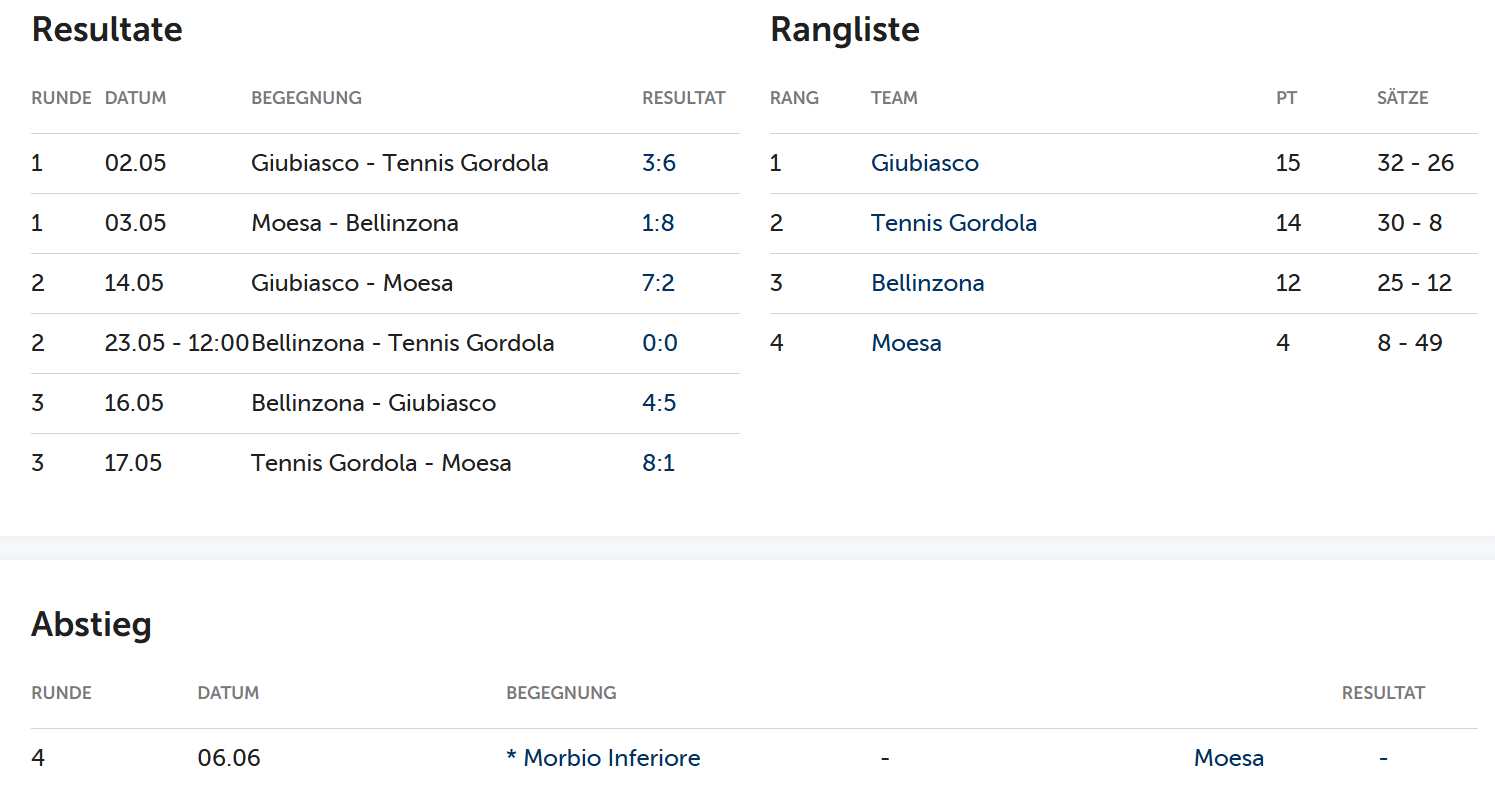The width and height of the screenshot is (1495, 796).
Task: Click the BEGEGNUNG column header in Resultate
Action: pos(306,98)
